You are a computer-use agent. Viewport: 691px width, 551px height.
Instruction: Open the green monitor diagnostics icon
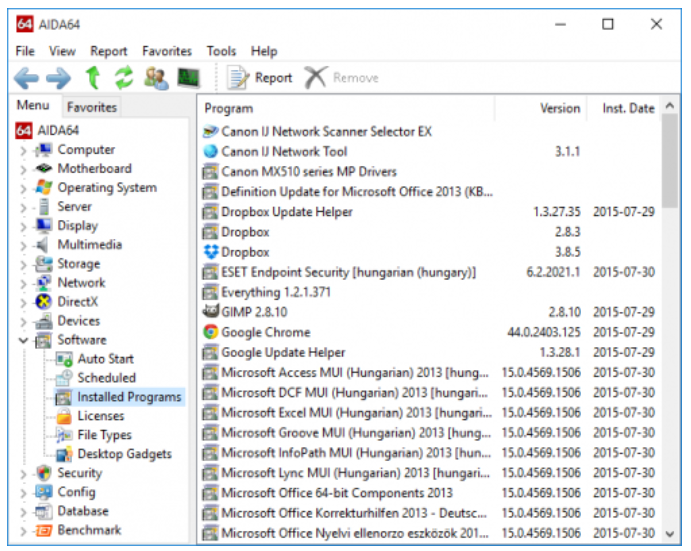189,78
